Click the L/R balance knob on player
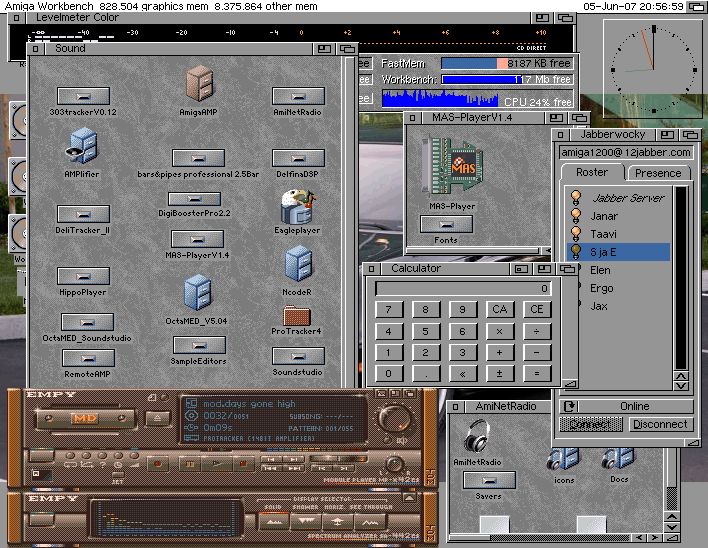 394,464
